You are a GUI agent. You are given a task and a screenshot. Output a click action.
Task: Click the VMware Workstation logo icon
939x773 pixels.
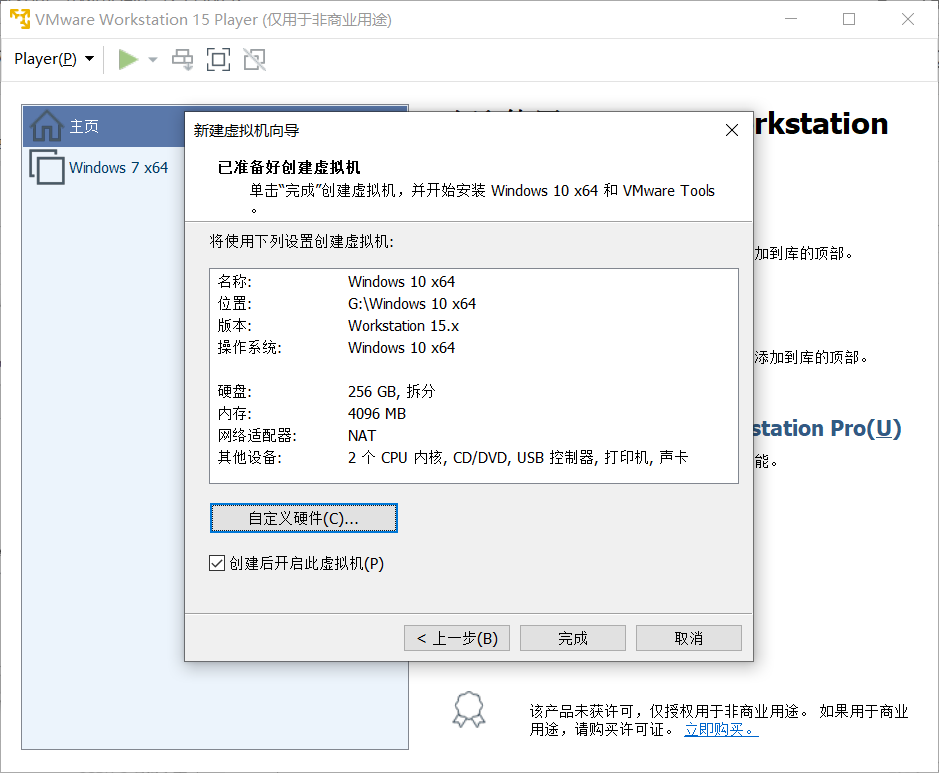(x=20, y=19)
